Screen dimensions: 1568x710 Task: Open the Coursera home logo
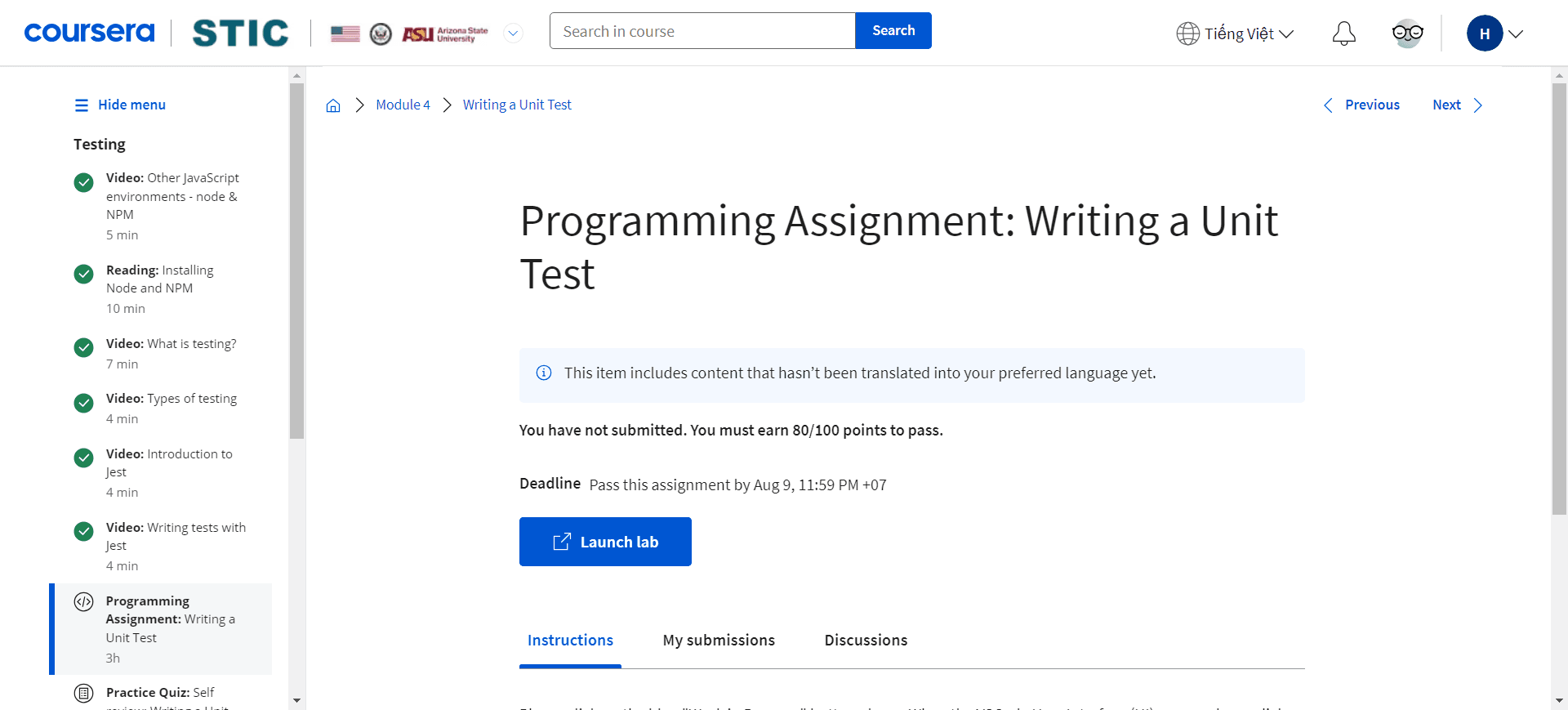pos(89,32)
